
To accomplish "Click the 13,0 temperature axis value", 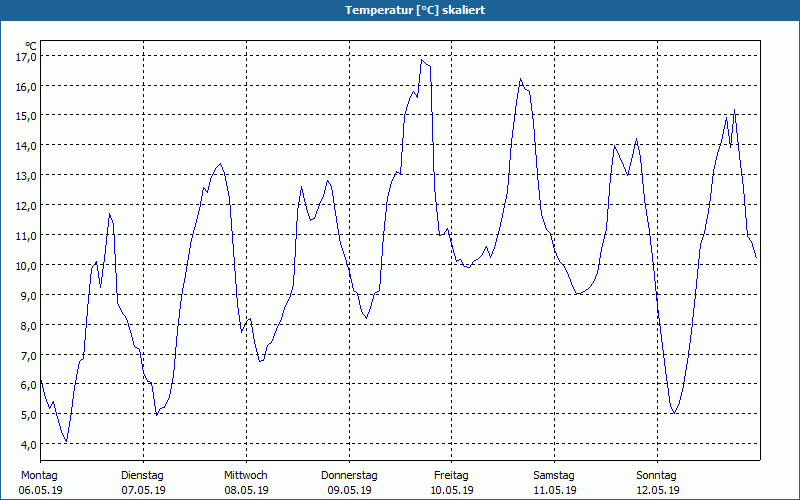I will [25, 176].
